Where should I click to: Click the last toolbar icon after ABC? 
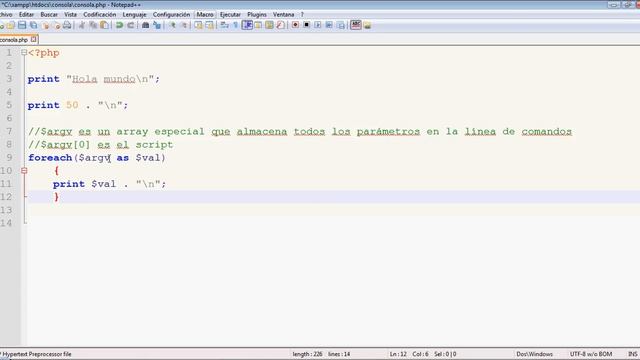coord(367,25)
